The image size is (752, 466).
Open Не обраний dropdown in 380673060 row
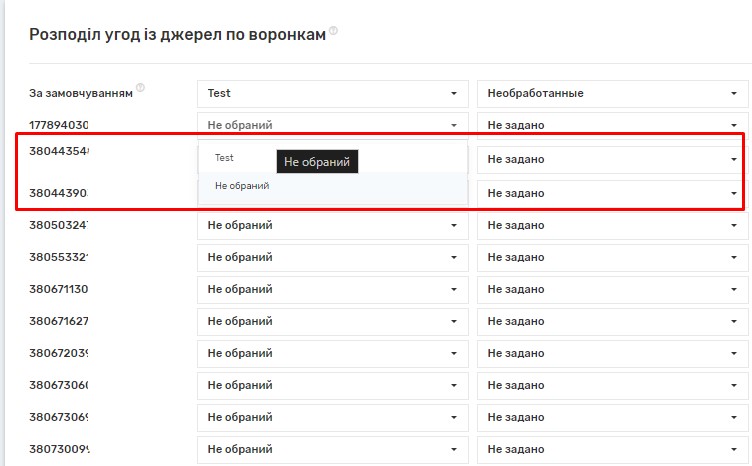pyautogui.click(x=333, y=385)
